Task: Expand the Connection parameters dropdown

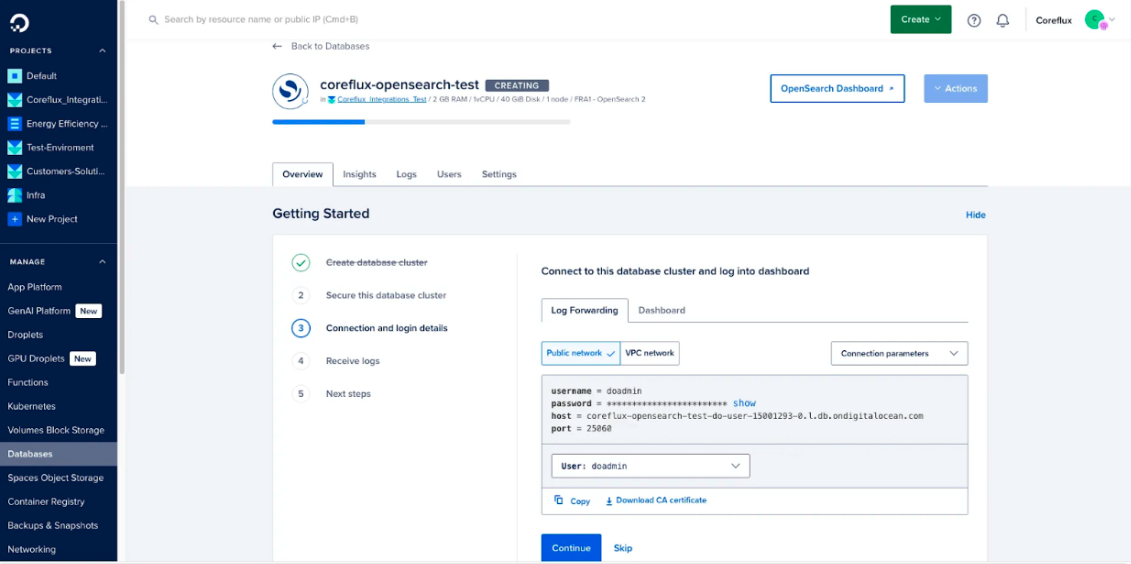Action: click(x=898, y=353)
